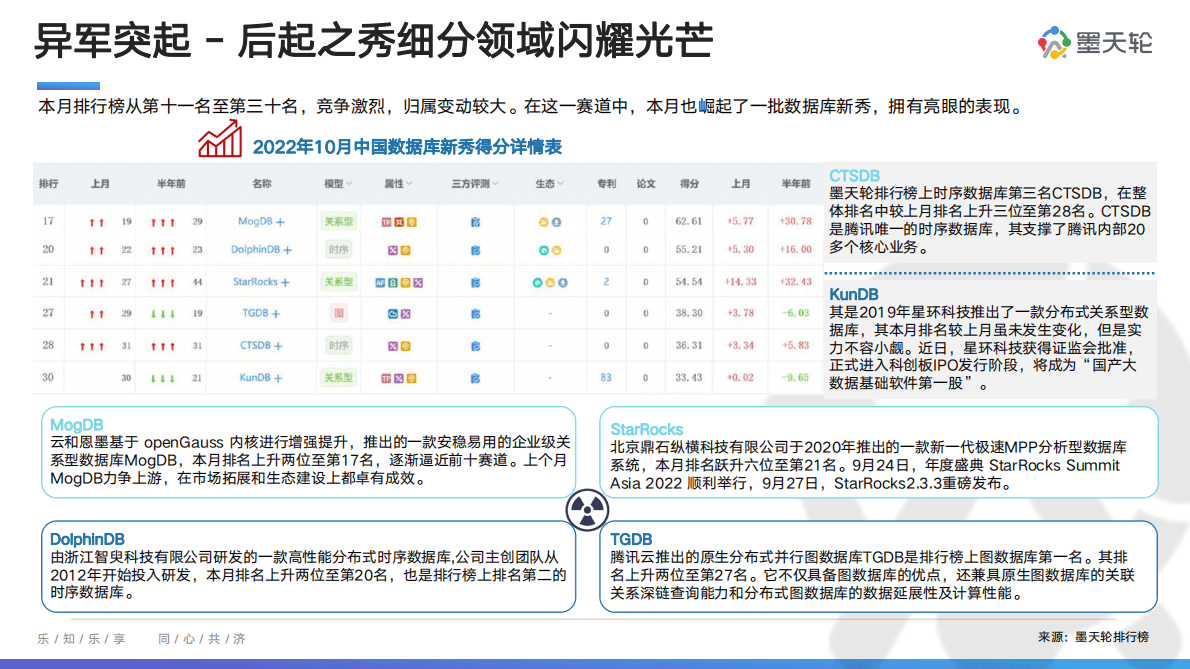This screenshot has height=669, width=1190.
Task: Click the 关系型 model tag in the KunDB row
Action: [x=339, y=378]
